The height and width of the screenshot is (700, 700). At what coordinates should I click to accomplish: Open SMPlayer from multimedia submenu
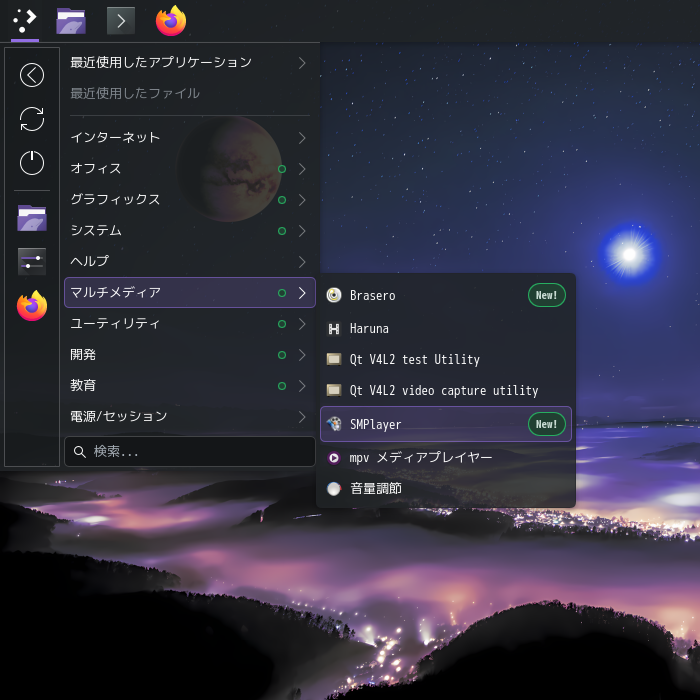pos(446,424)
